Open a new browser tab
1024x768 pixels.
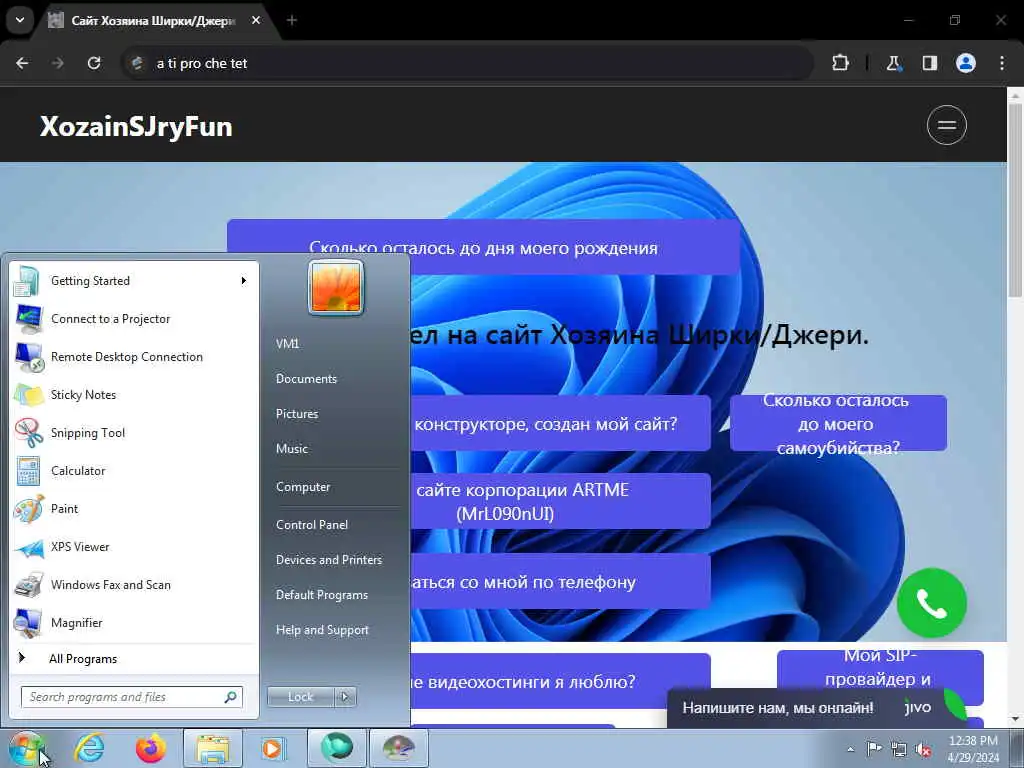click(x=292, y=20)
